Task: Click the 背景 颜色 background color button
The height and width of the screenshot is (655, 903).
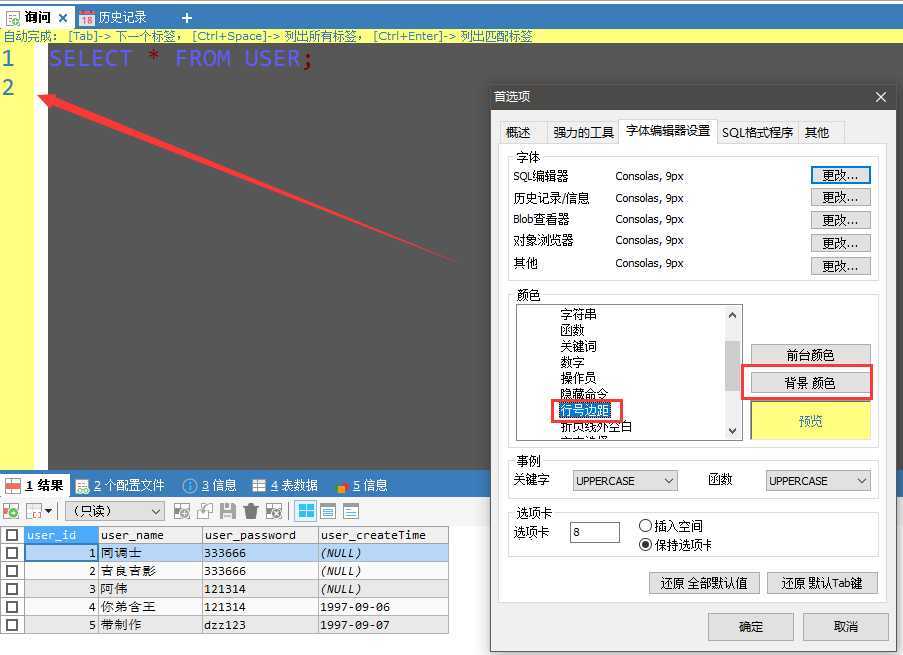Action: tap(810, 383)
